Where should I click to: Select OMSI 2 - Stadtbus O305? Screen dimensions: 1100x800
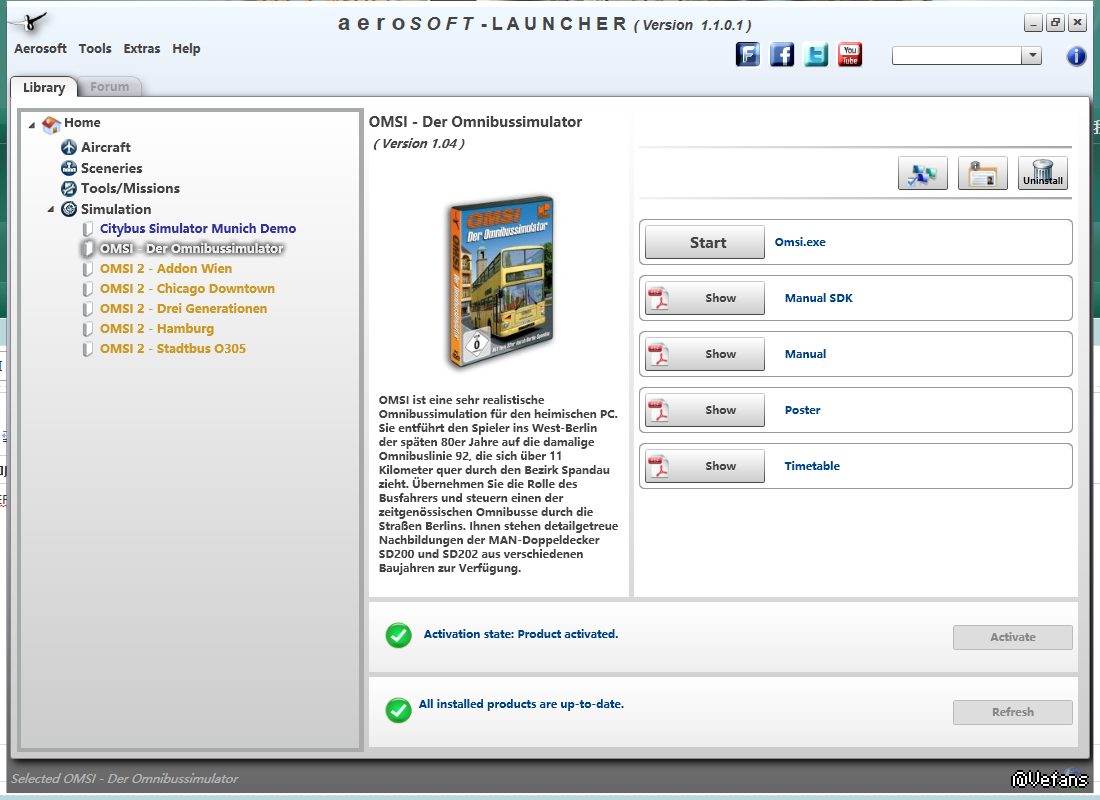click(173, 349)
